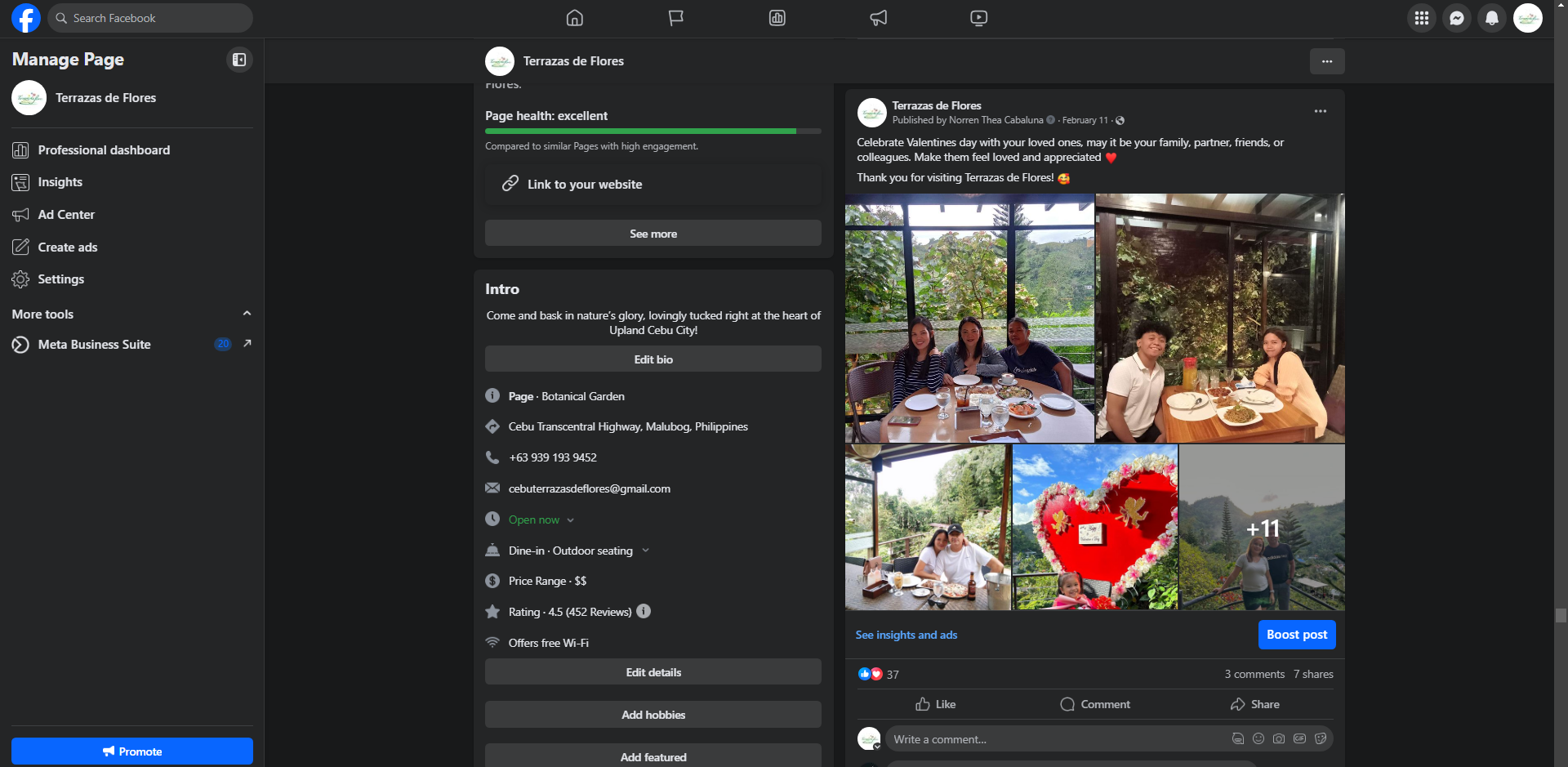Viewport: 1568px width, 767px height.
Task: Open Professional dashboard in sidebar
Action: pos(131,150)
